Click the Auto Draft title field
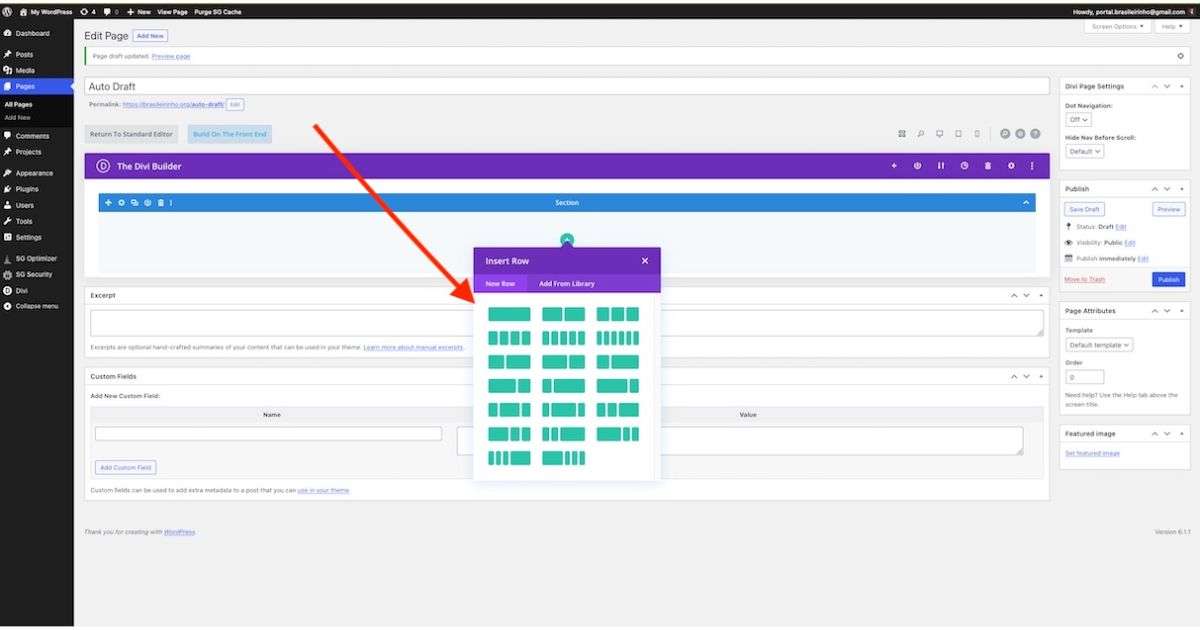 [567, 87]
